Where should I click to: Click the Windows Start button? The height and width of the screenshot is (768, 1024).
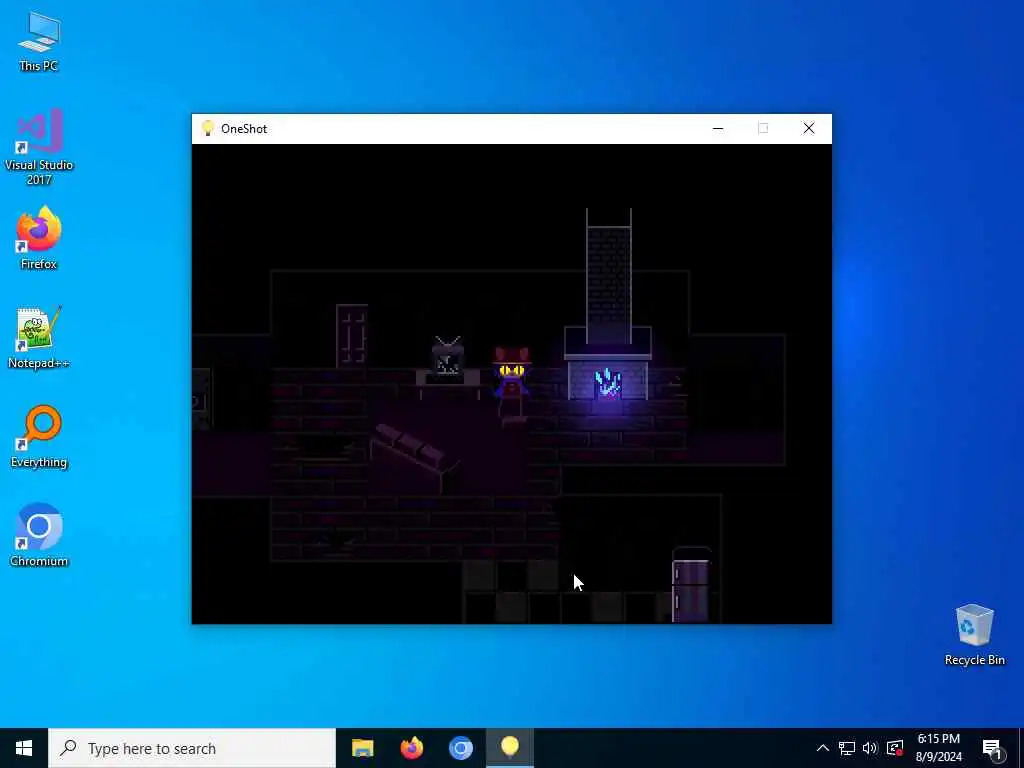point(24,748)
